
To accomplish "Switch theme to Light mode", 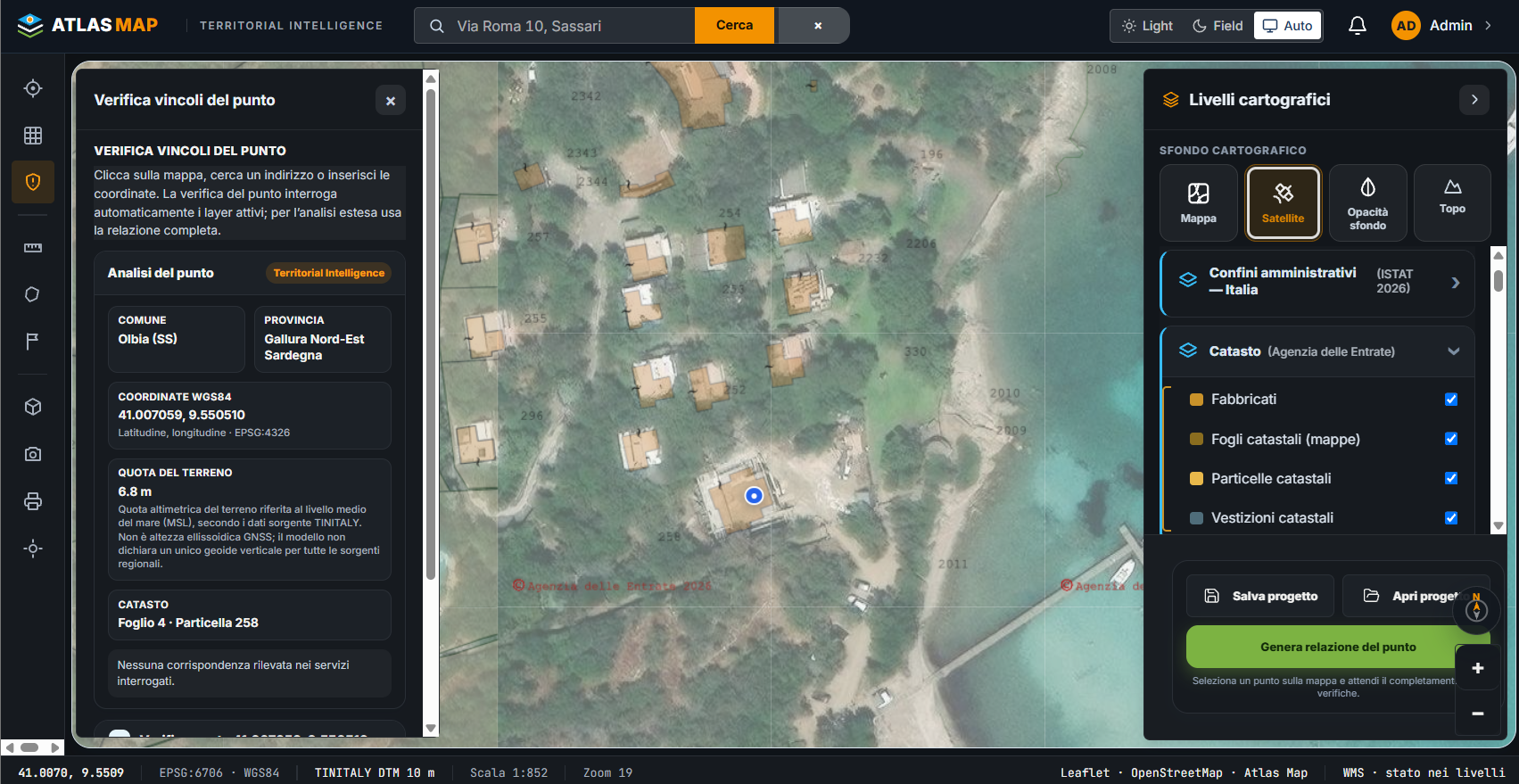I will tap(1148, 26).
